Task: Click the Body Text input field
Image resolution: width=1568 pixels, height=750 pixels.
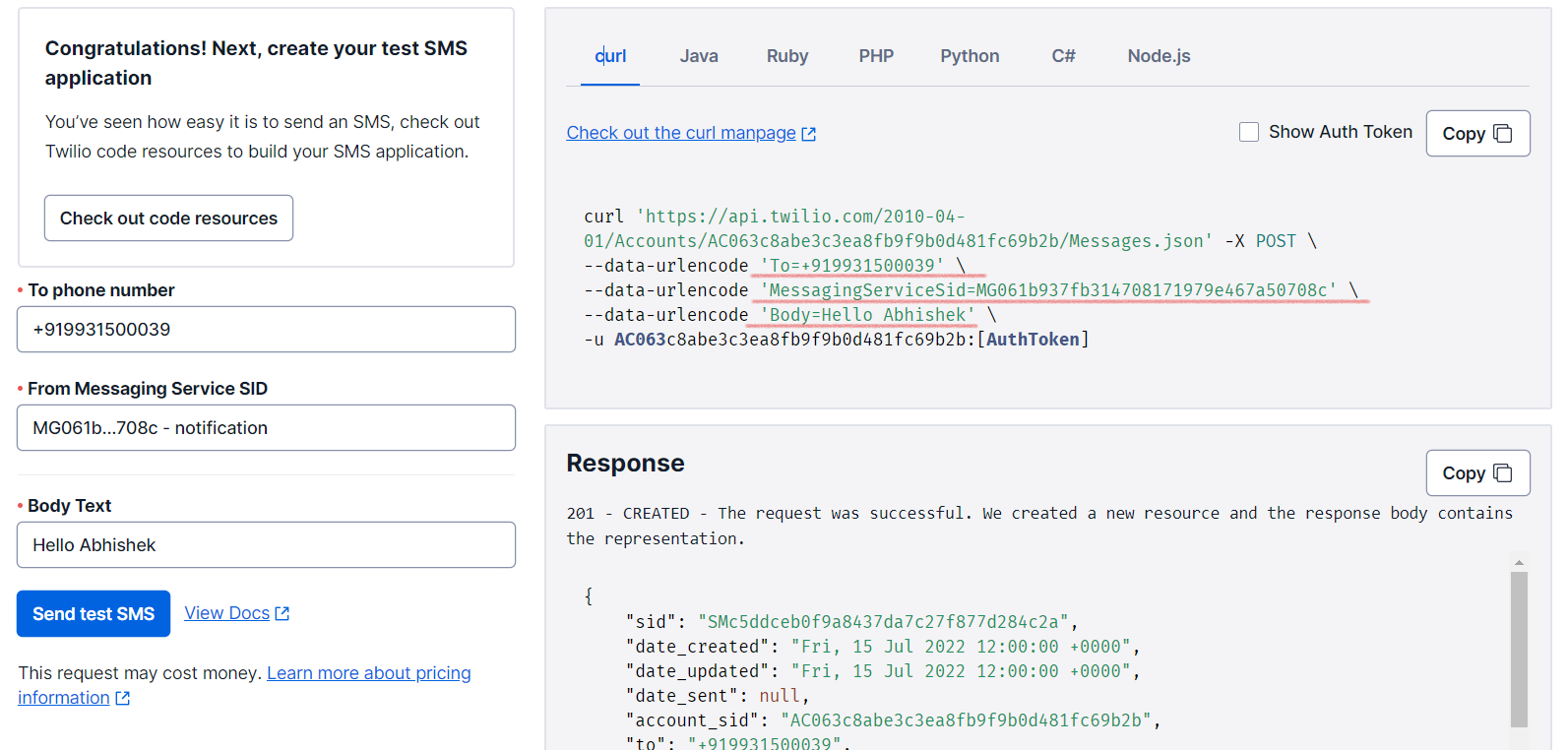Action: point(266,544)
